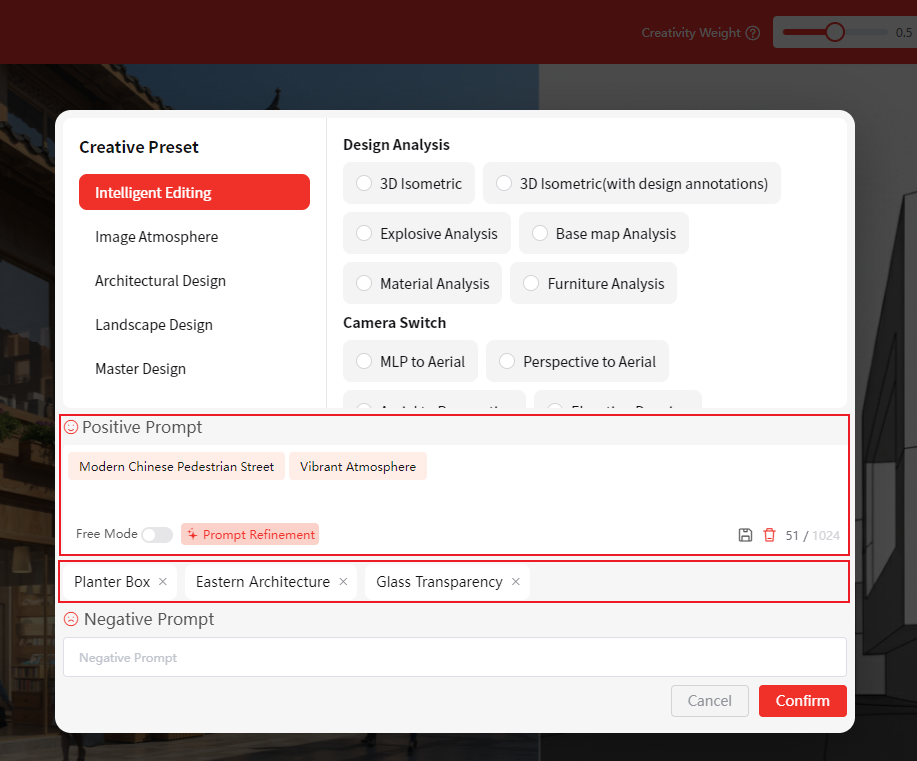
Task: Switch to Landscape Design presets
Action: [154, 325]
